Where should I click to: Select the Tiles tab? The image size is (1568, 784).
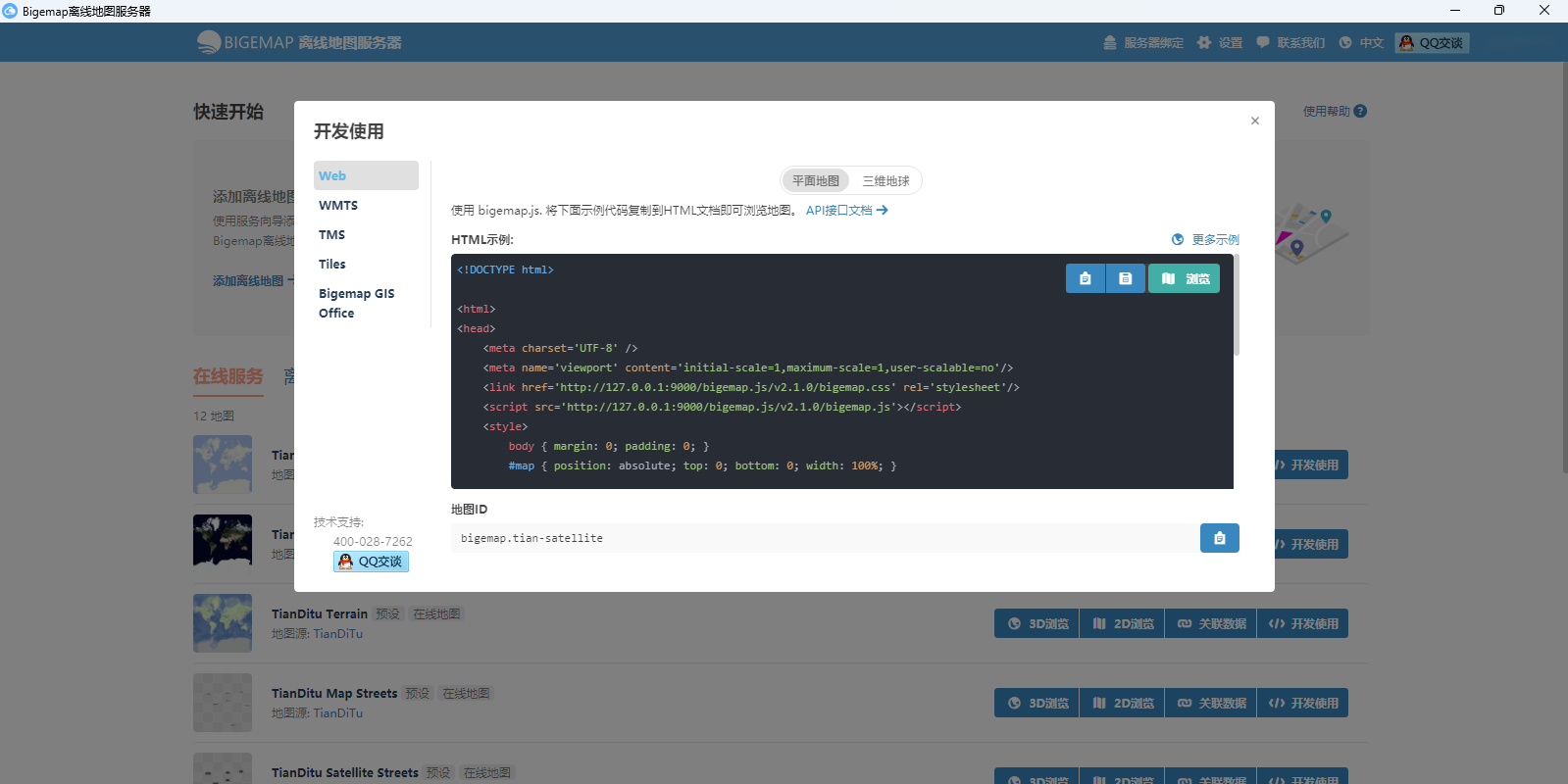pyautogui.click(x=332, y=264)
